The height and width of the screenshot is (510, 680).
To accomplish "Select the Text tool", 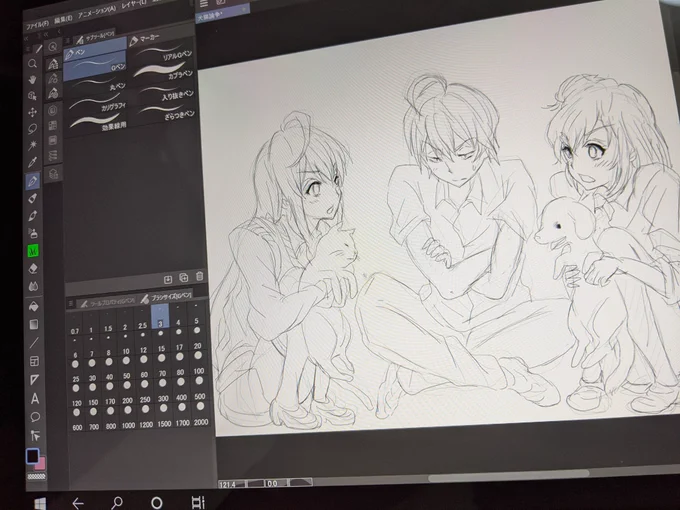I will click(35, 399).
